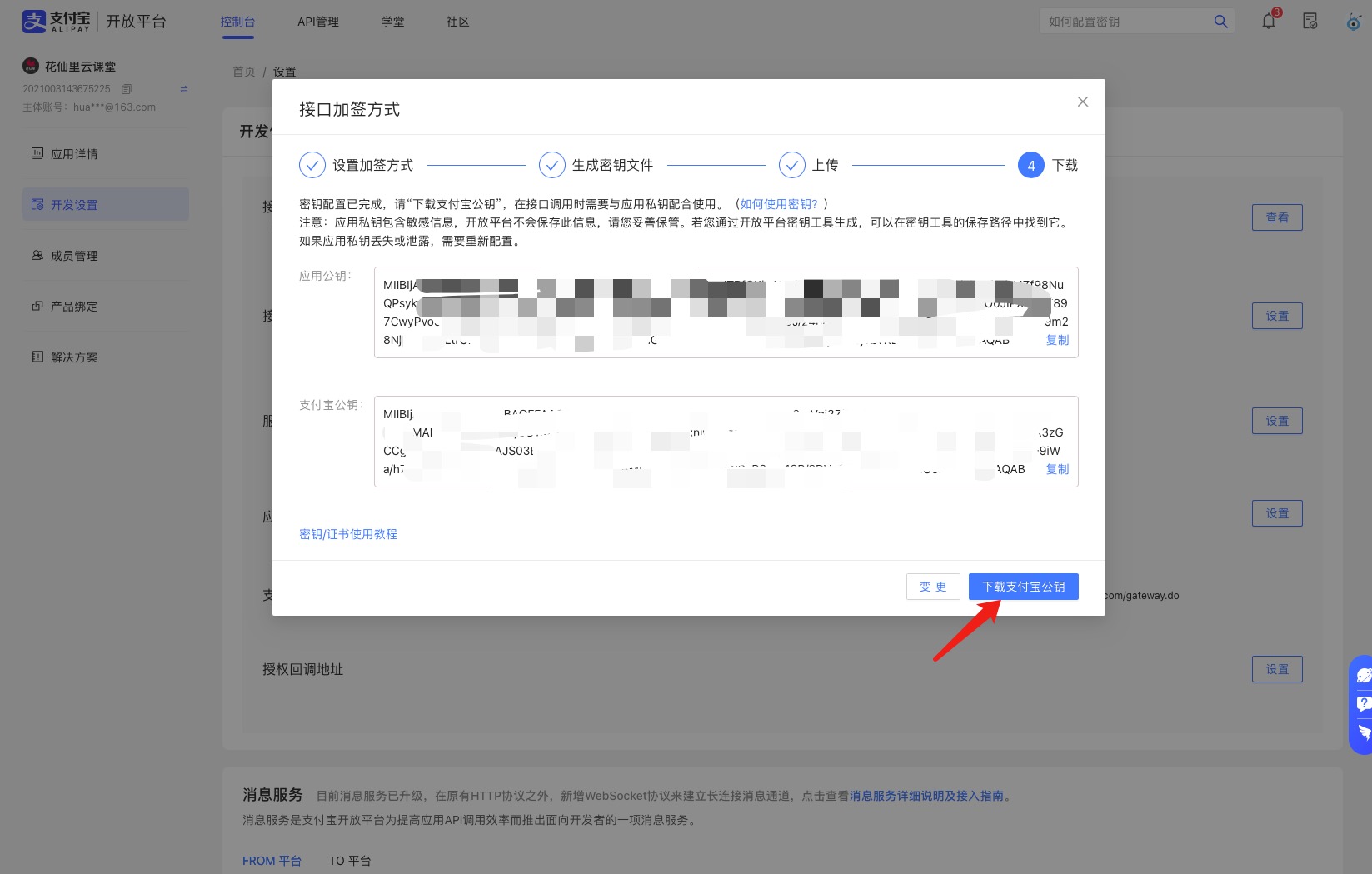Click the 应用详情 sidebar icon

(37, 153)
